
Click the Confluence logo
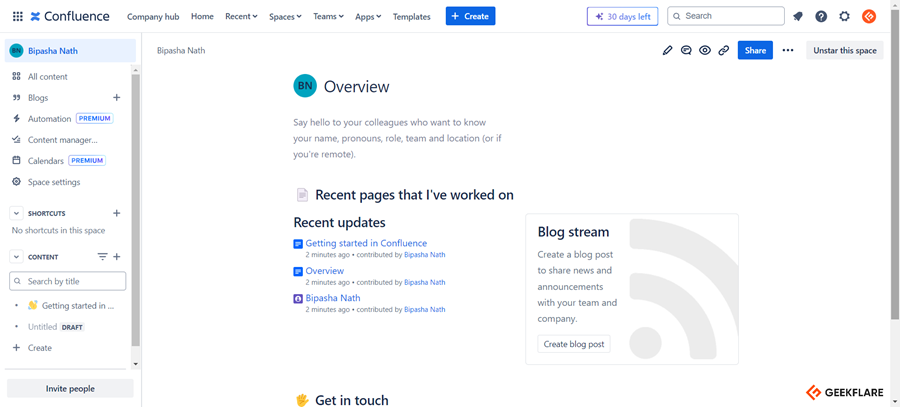tap(70, 16)
